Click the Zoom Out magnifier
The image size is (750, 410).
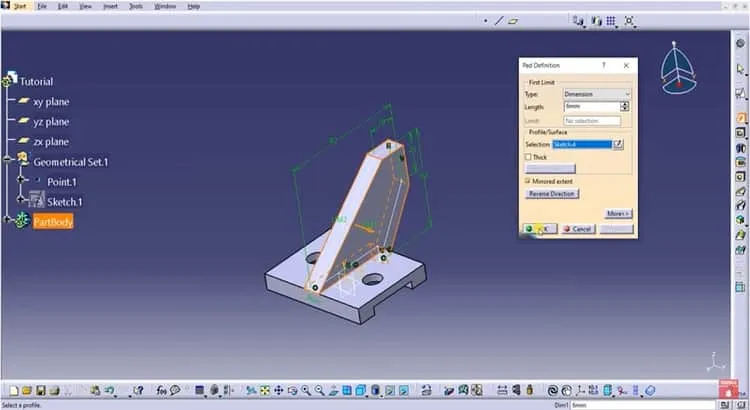point(319,391)
